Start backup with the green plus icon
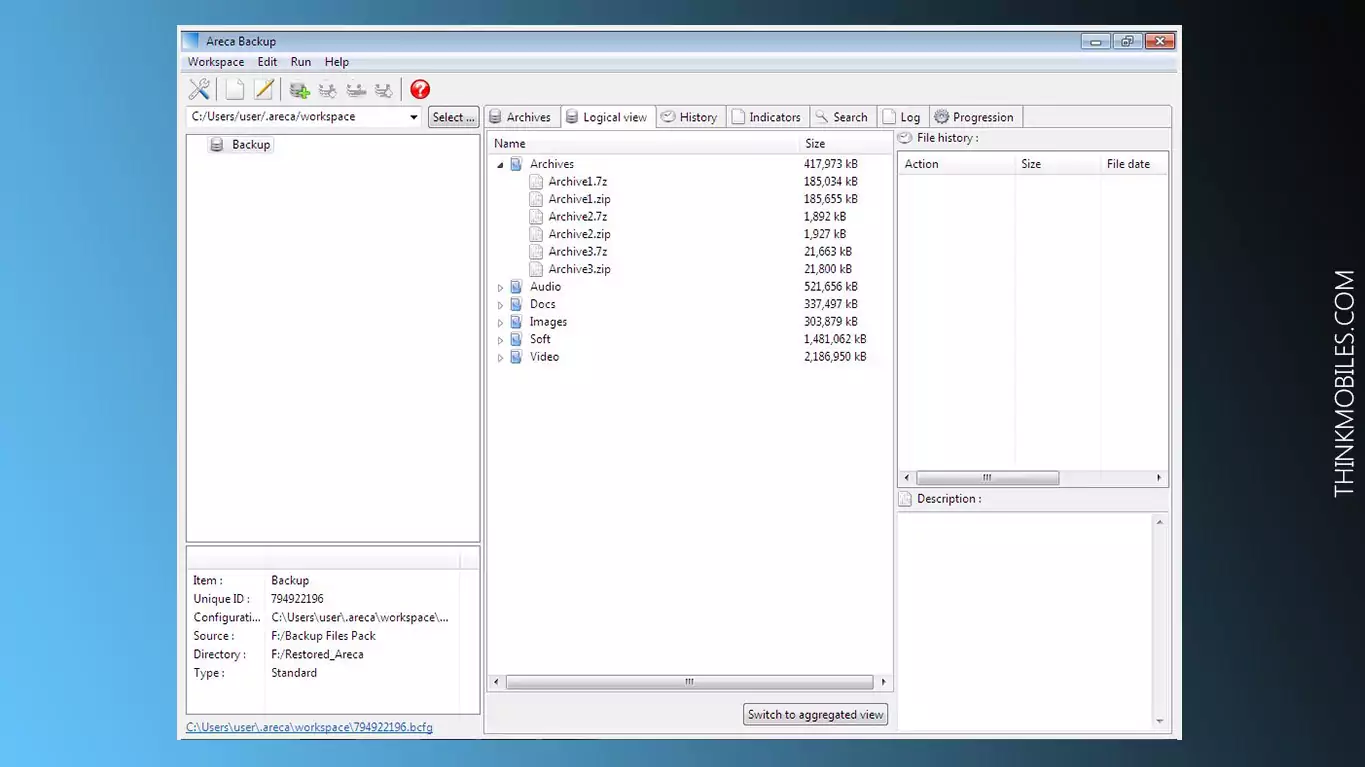Viewport: 1365px width, 767px height. tap(299, 91)
